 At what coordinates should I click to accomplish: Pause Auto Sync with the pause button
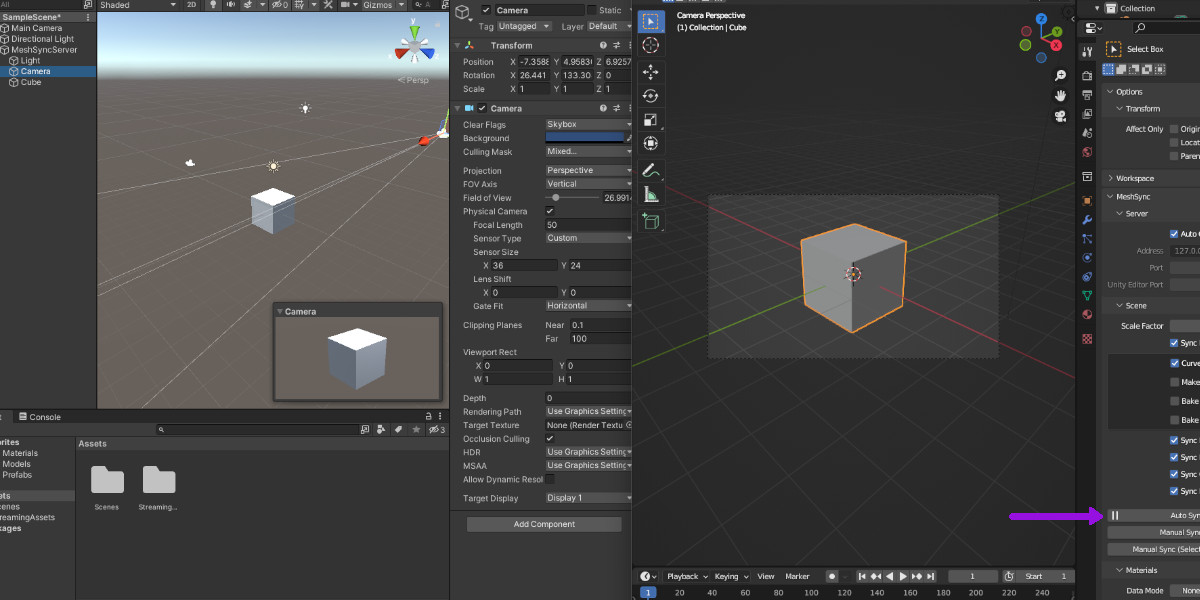(x=1115, y=516)
